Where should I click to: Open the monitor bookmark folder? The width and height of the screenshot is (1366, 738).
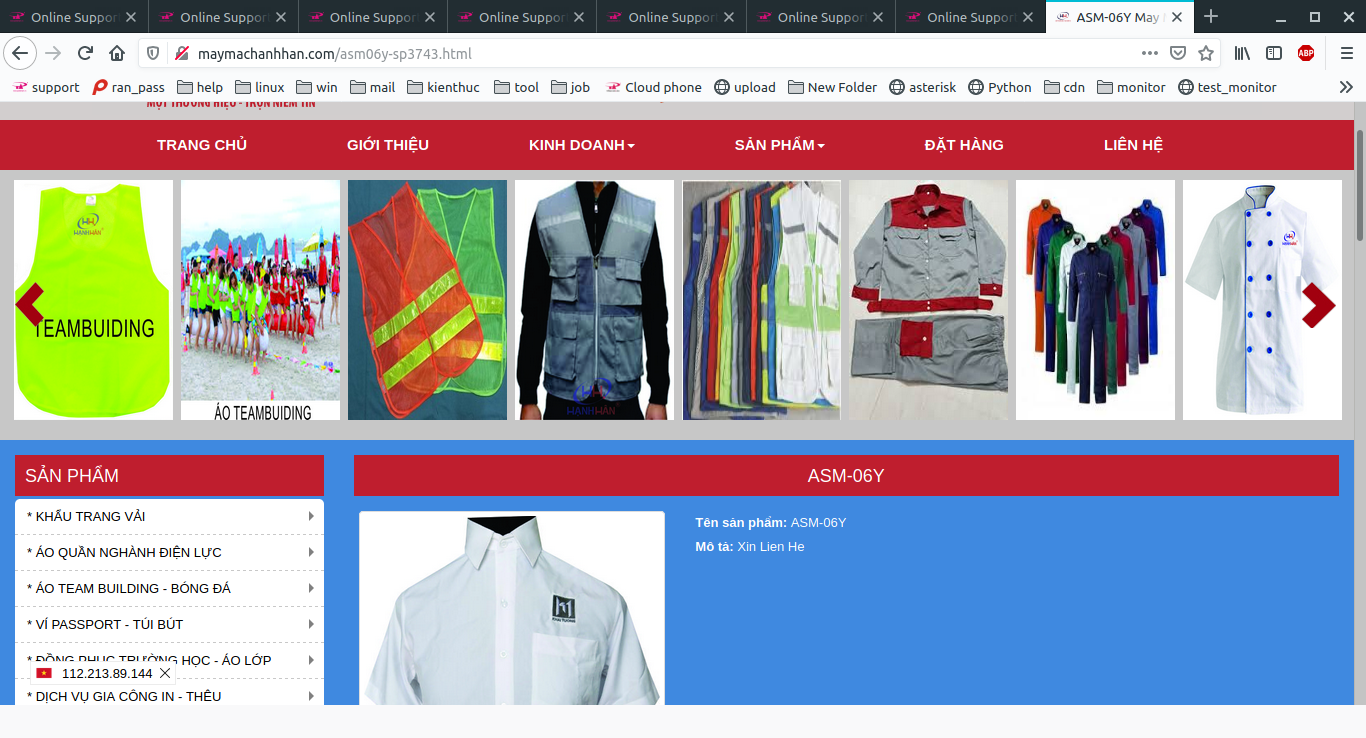[x=1131, y=87]
